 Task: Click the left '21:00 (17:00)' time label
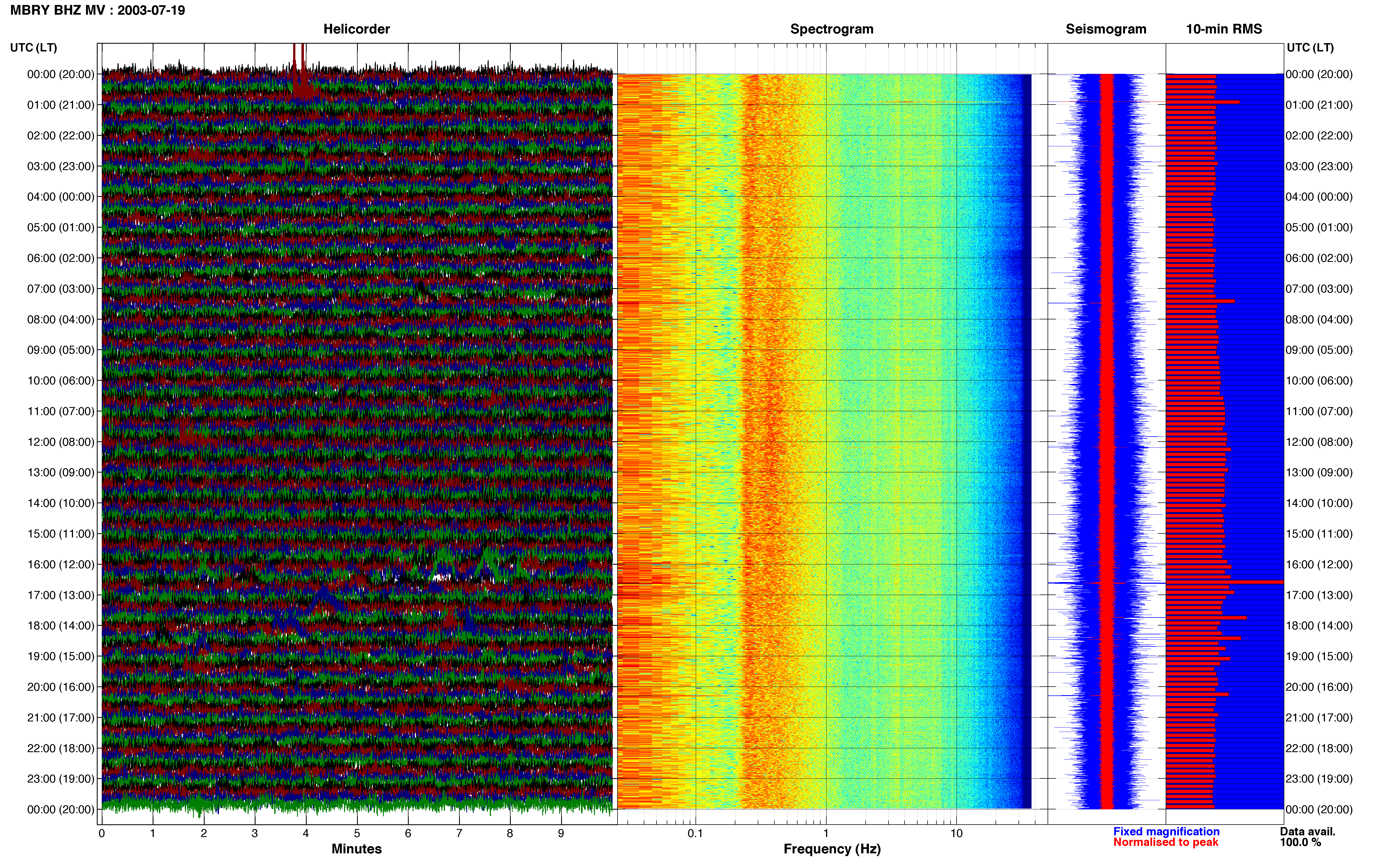(61, 718)
